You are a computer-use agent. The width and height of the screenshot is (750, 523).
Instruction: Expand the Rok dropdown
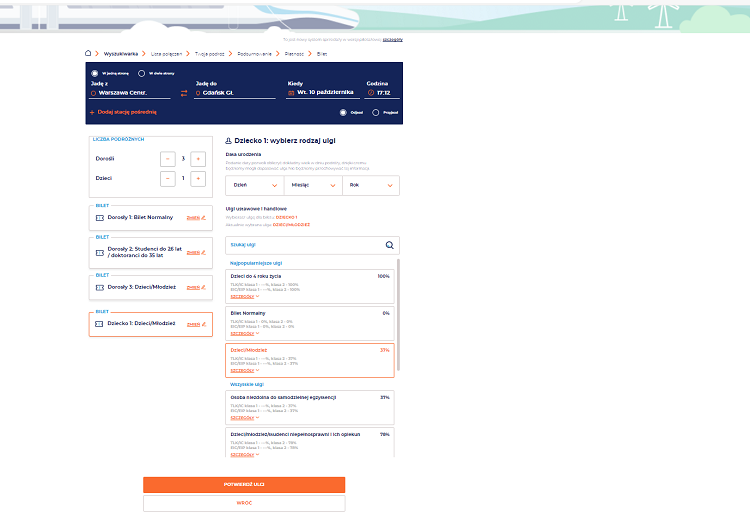pyautogui.click(x=370, y=185)
